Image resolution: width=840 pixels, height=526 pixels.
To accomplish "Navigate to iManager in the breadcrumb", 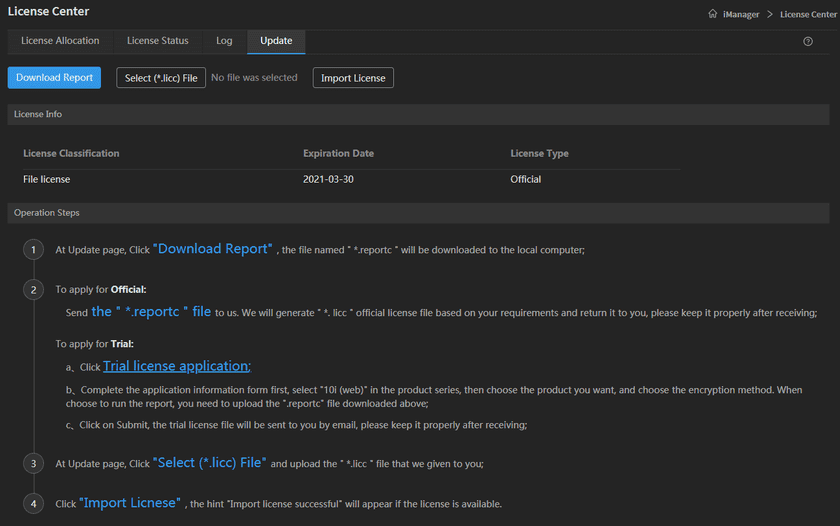I will (740, 14).
